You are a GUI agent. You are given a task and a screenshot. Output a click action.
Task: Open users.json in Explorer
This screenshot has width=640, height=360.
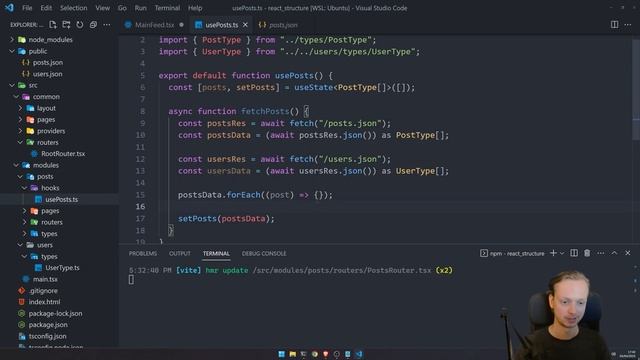tap(47, 74)
